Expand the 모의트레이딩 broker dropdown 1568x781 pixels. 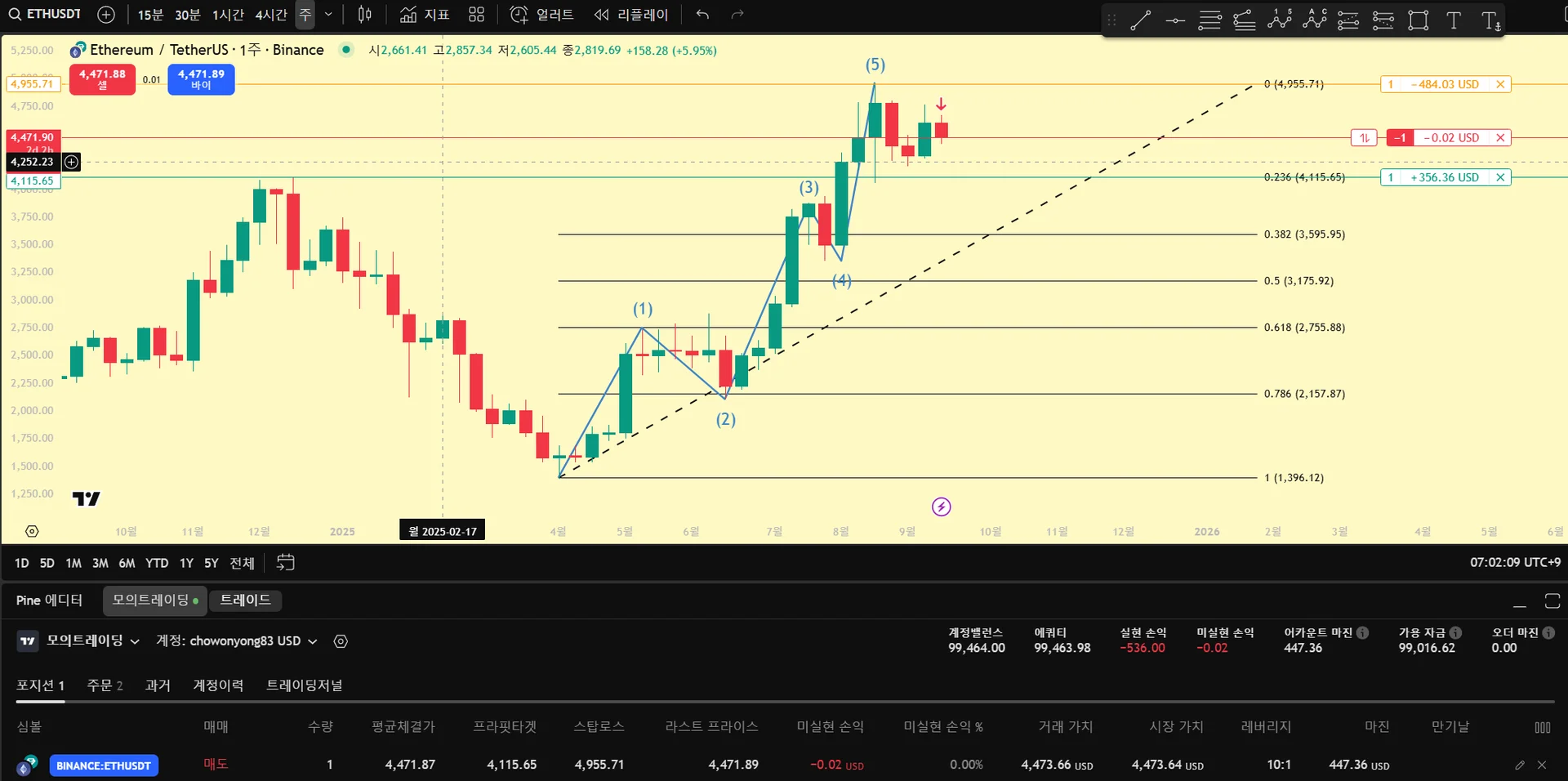point(92,641)
